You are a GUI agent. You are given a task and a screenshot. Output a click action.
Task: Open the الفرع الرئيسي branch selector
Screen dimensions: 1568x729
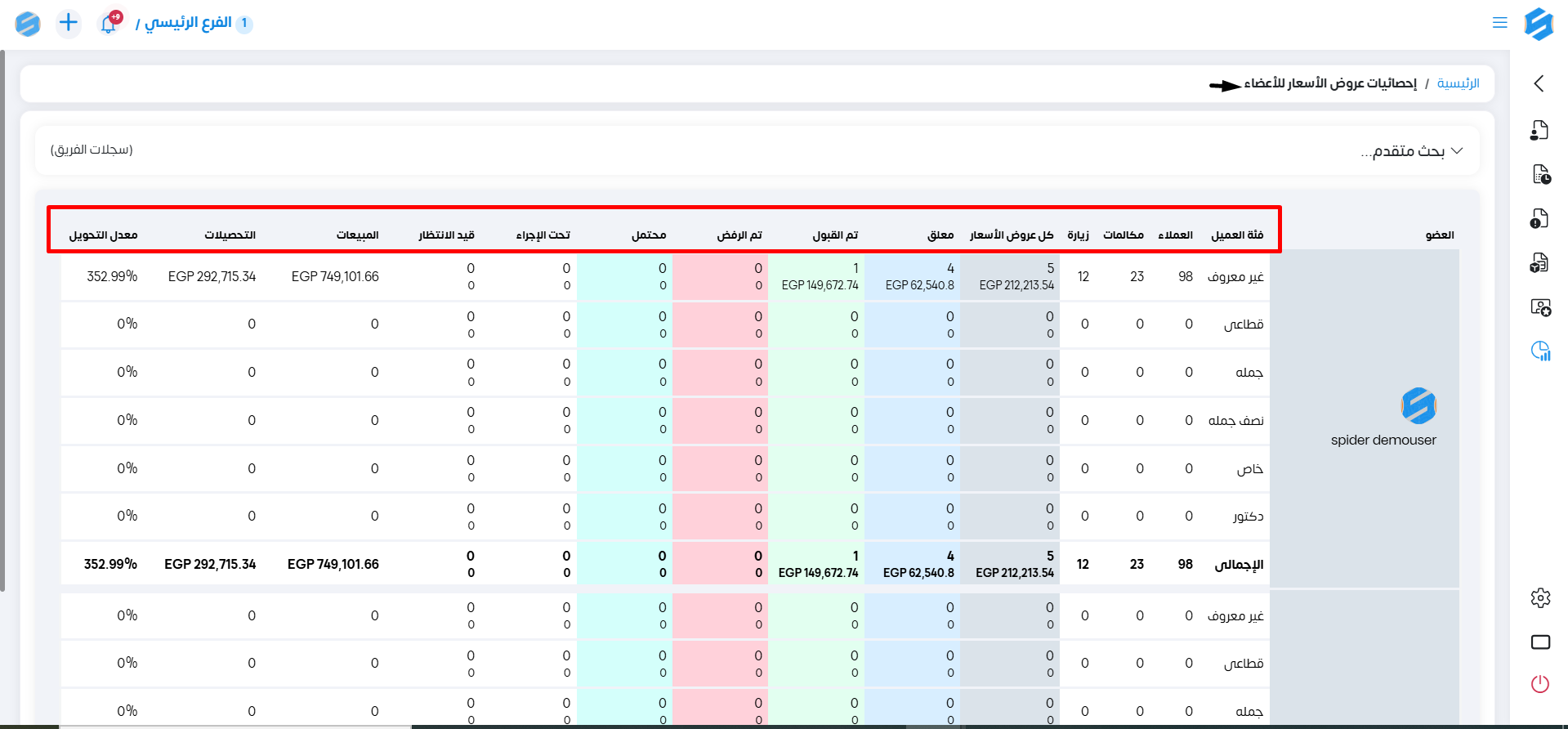pos(187,23)
